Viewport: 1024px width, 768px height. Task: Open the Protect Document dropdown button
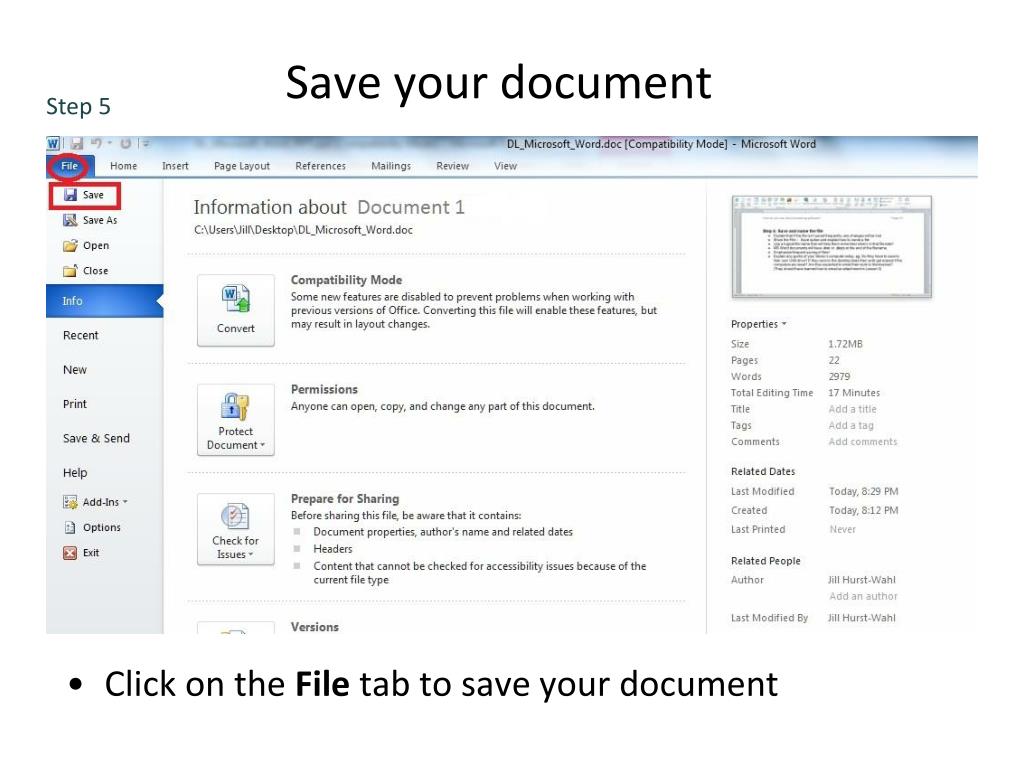[236, 420]
